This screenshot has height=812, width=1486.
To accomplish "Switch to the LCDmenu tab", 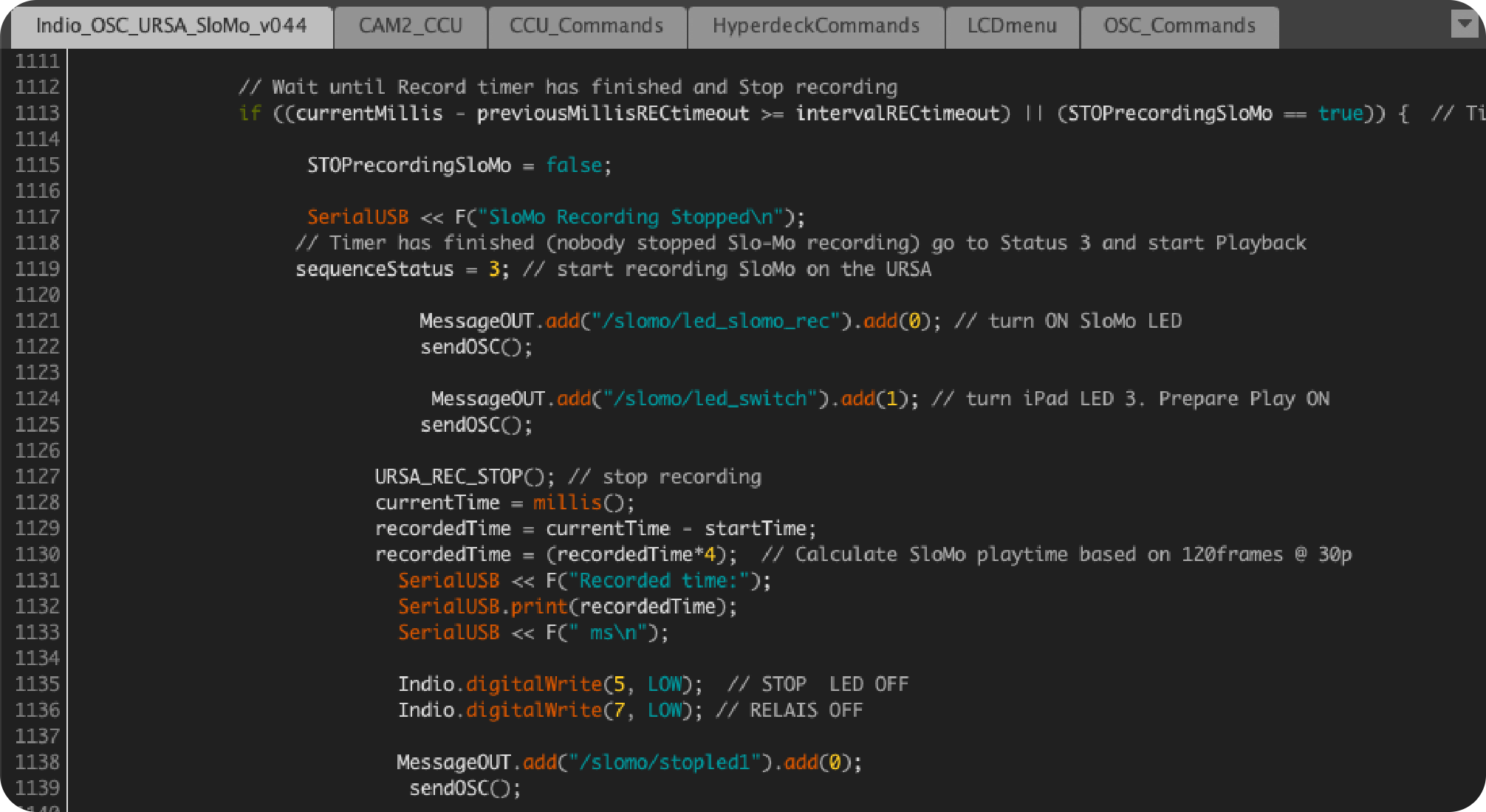I will tap(1012, 26).
